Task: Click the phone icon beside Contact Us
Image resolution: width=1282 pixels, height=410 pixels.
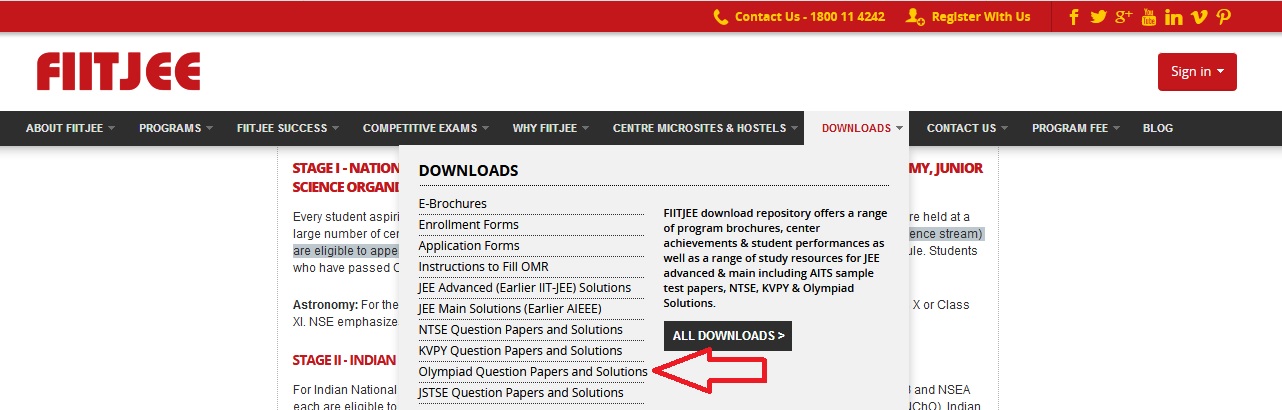Action: 721,17
